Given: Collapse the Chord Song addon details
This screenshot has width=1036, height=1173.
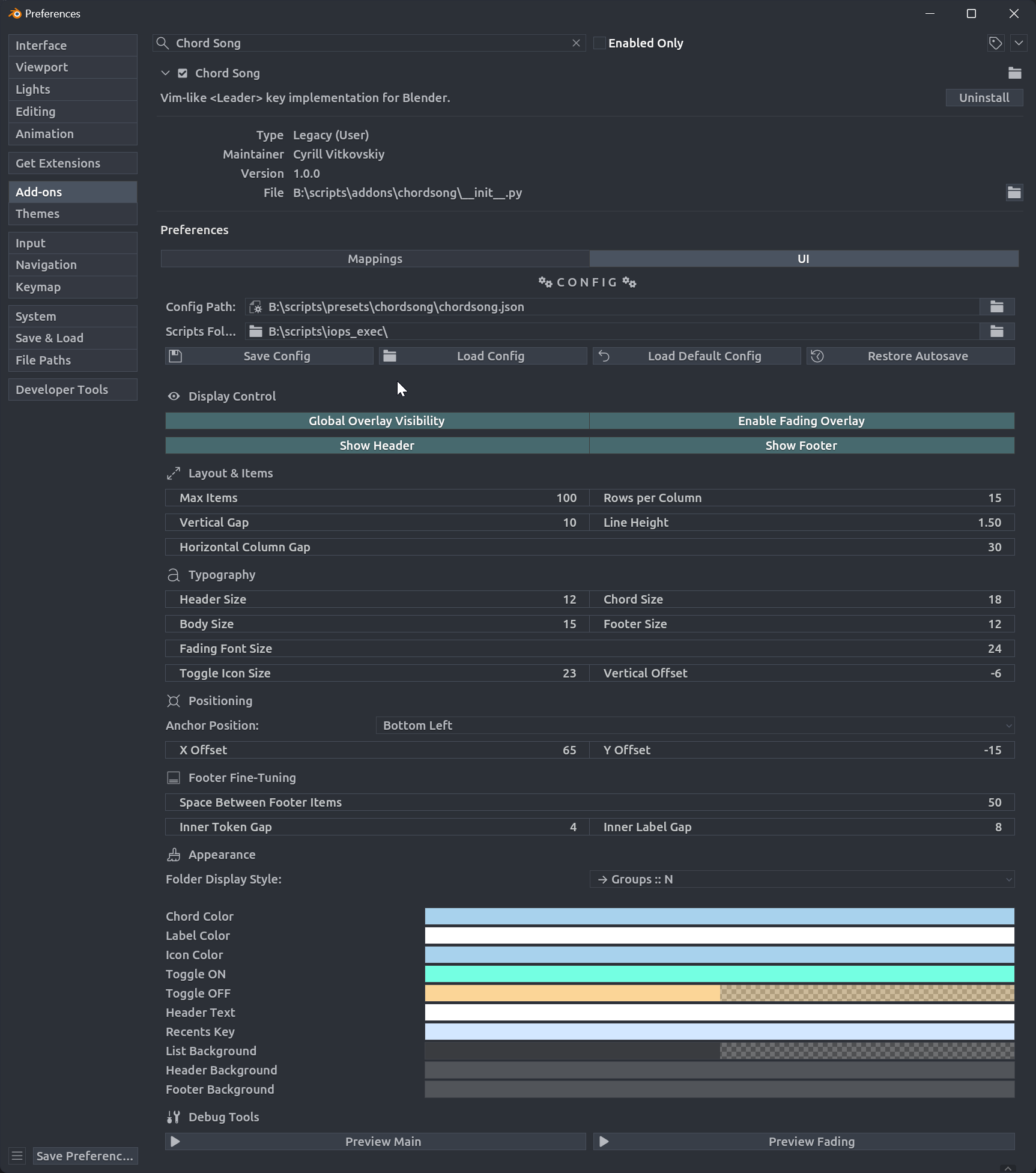Looking at the screenshot, I should (x=165, y=73).
